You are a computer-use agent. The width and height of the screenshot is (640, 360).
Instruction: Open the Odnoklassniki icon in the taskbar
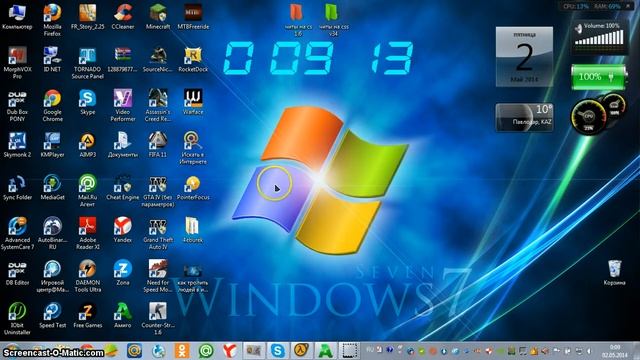click(182, 351)
